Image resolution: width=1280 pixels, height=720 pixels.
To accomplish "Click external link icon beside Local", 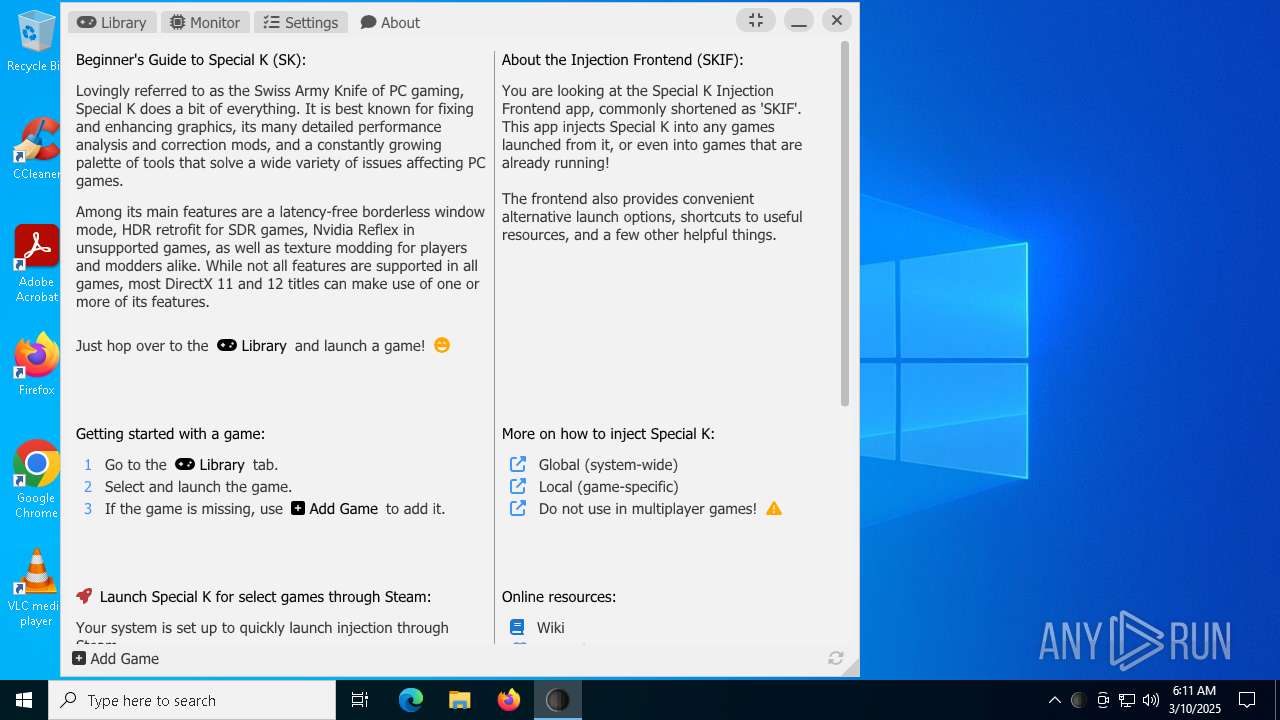I will tap(518, 486).
